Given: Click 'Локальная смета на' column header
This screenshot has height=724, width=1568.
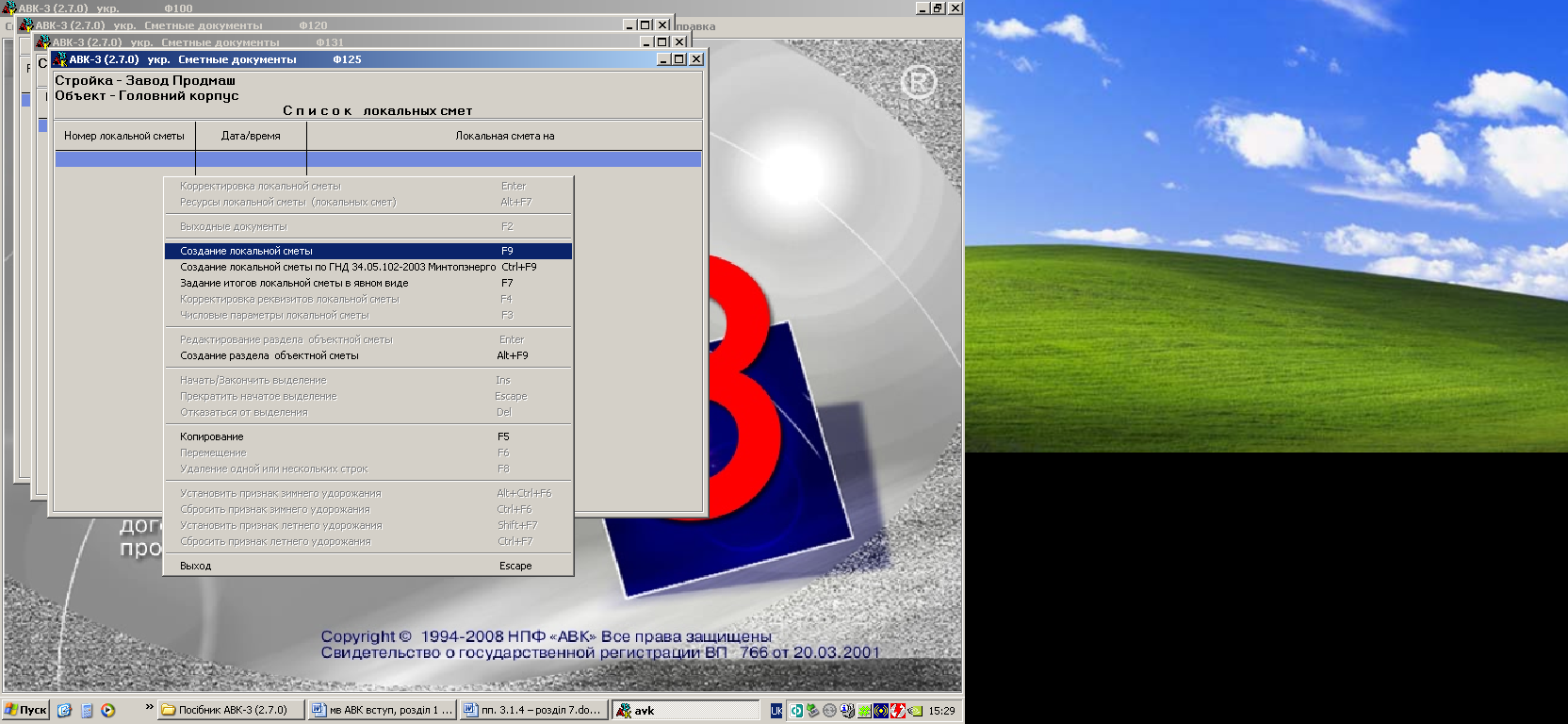Looking at the screenshot, I should [x=505, y=136].
